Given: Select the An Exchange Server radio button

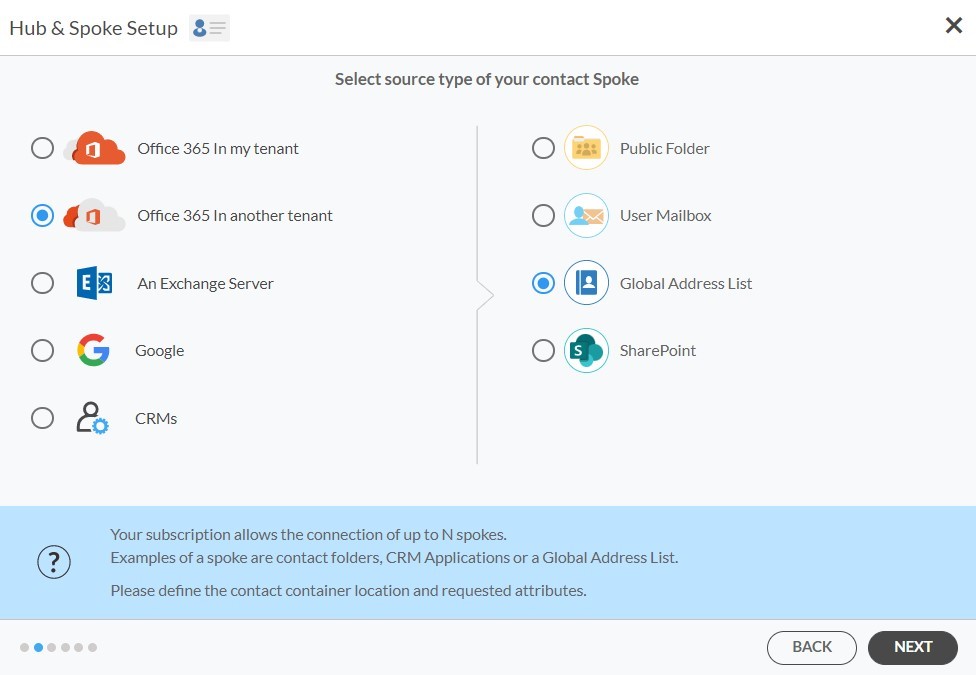Looking at the screenshot, I should pyautogui.click(x=42, y=283).
